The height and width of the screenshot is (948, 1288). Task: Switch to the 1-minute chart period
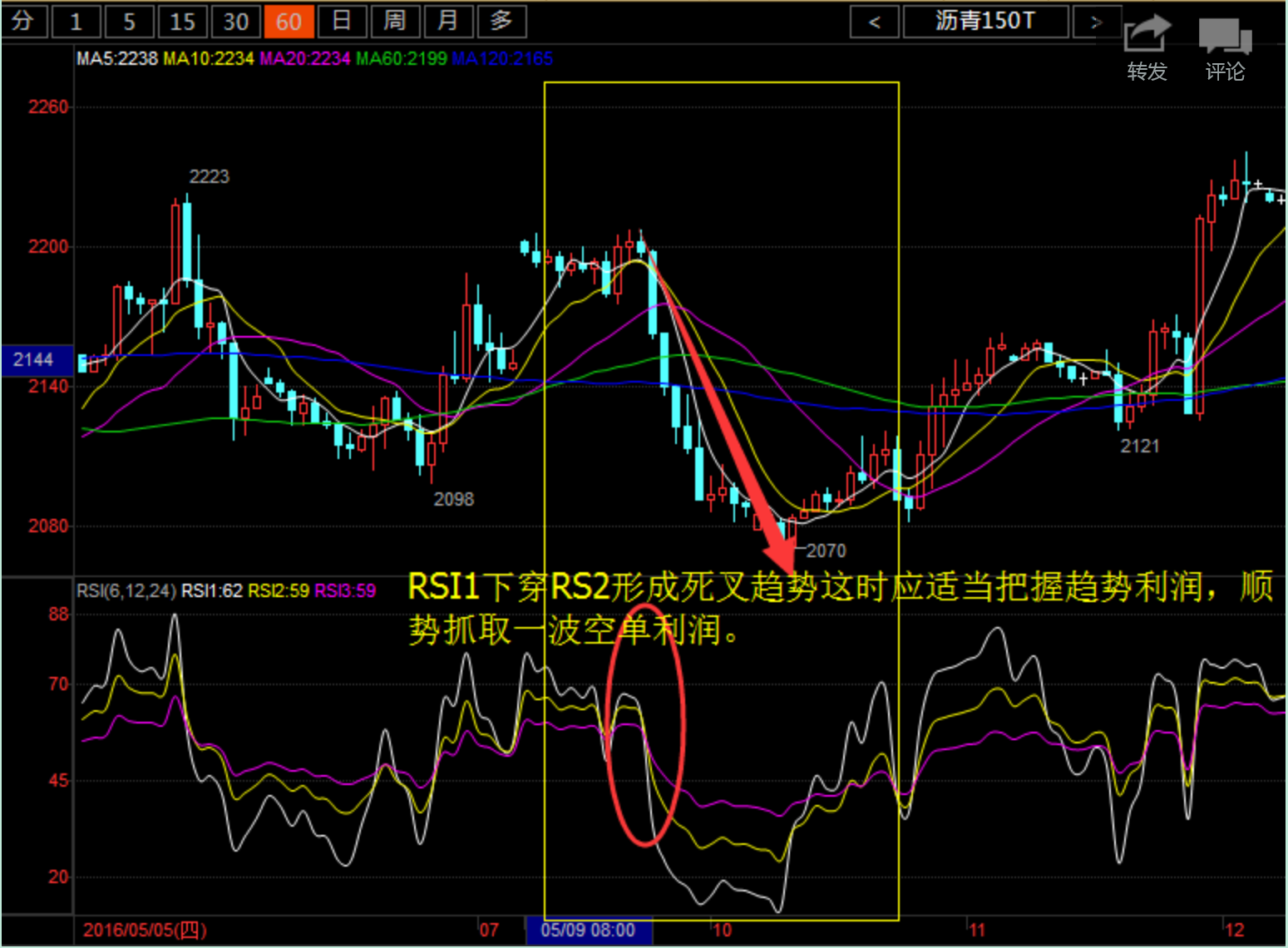pos(76,21)
